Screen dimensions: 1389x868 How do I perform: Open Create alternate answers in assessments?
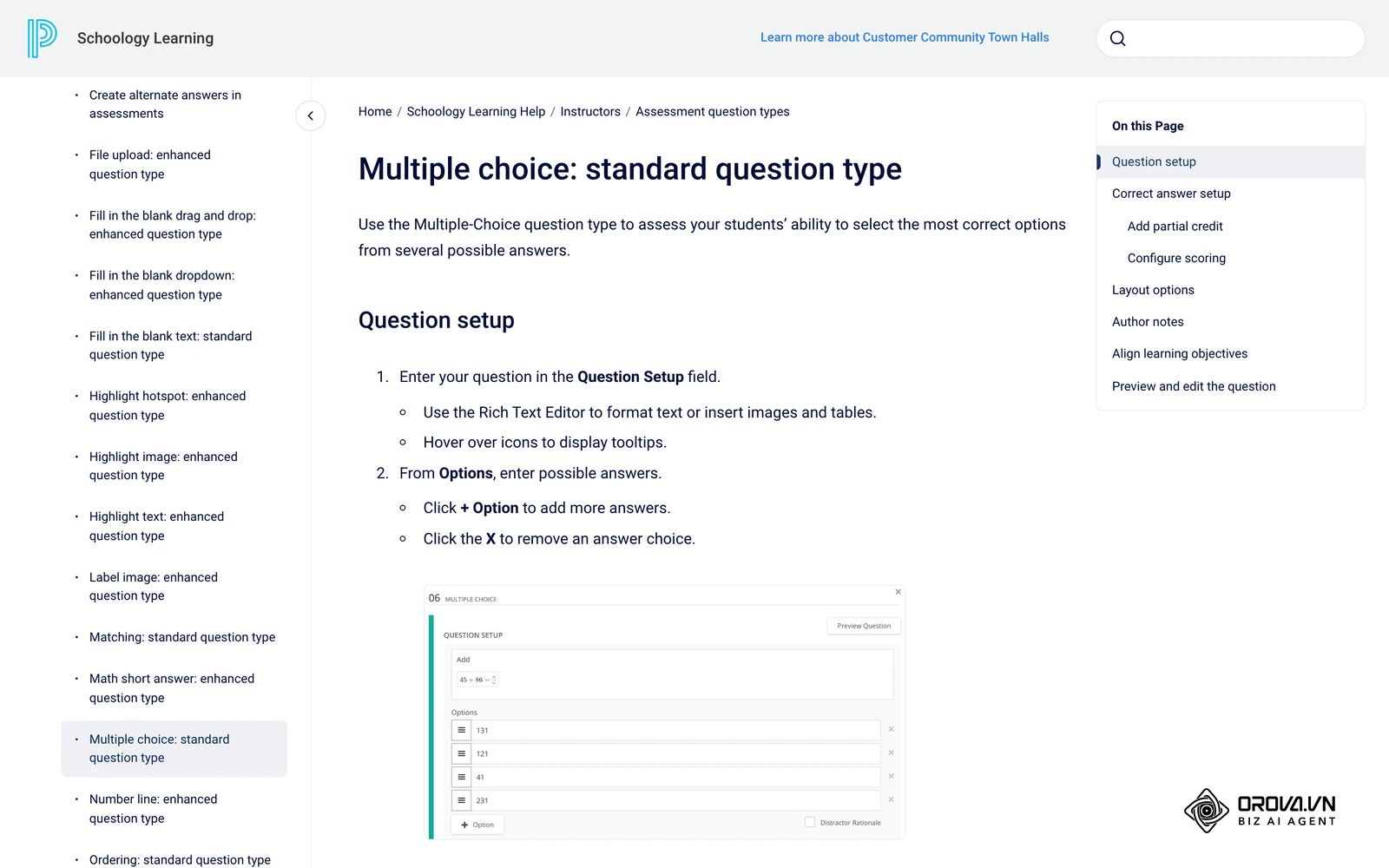[x=165, y=104]
